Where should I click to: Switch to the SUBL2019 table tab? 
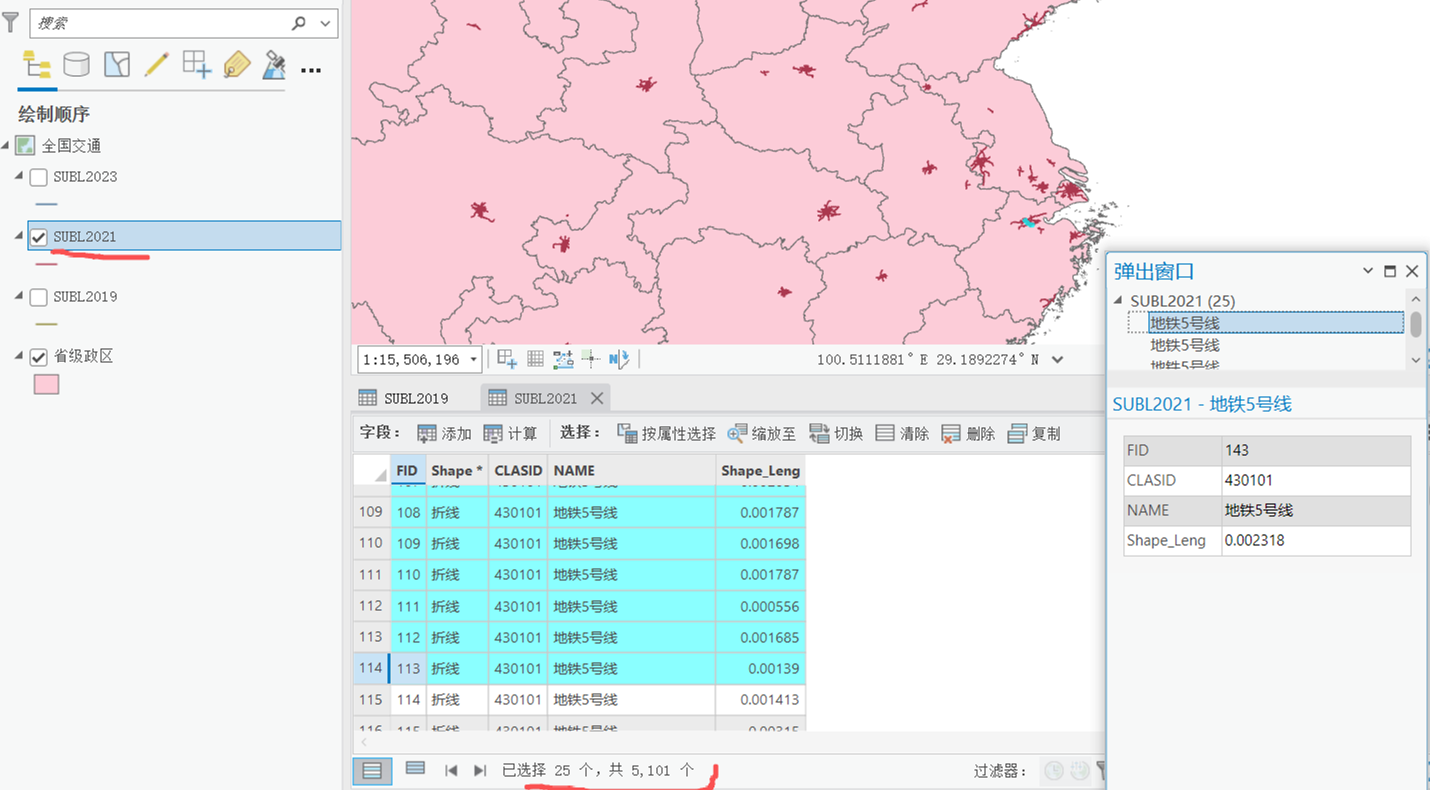[x=404, y=398]
